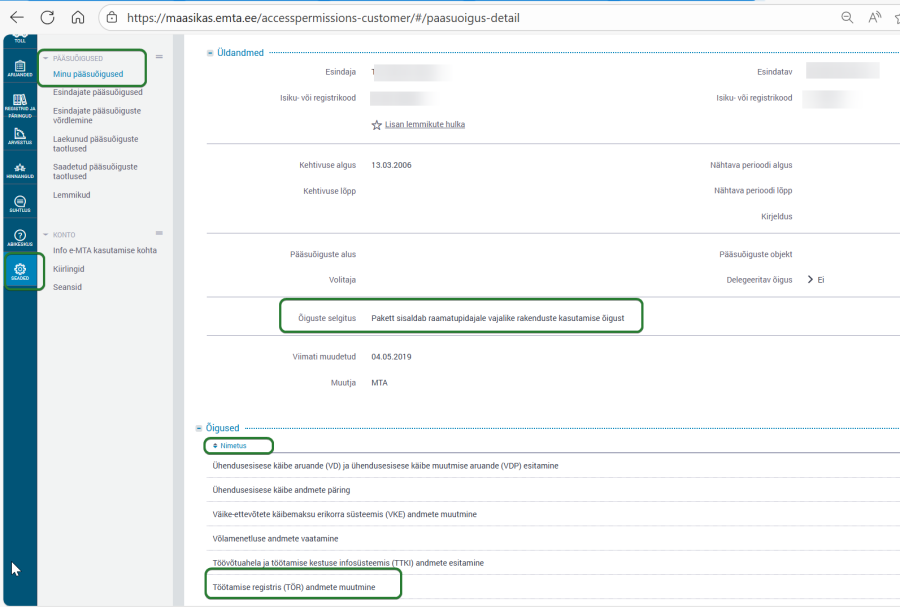Open the Abikeskus help center

[x=20, y=238]
